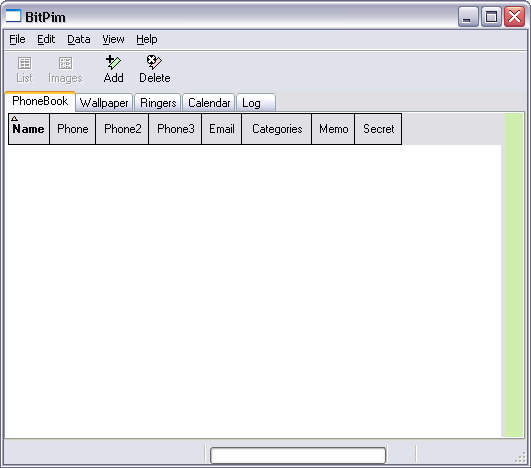Click the Categories column header

tap(277, 129)
